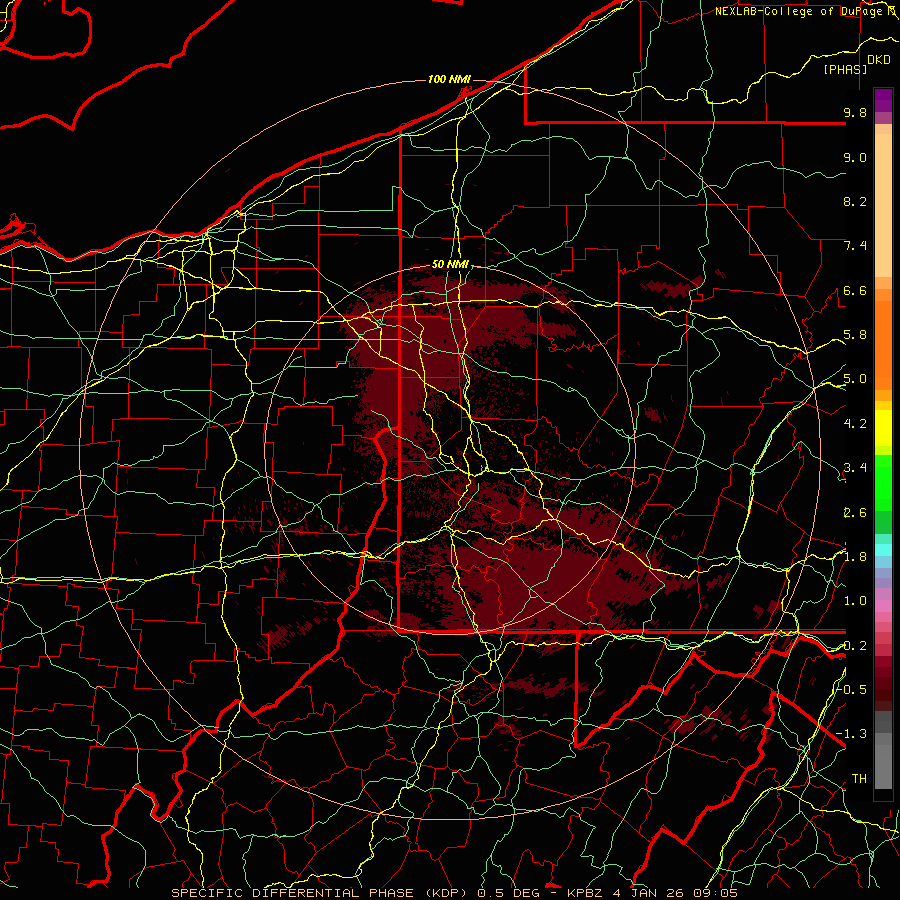Click the 6.6 scale value
Viewport: 900px width, 900px height.
pos(855,290)
